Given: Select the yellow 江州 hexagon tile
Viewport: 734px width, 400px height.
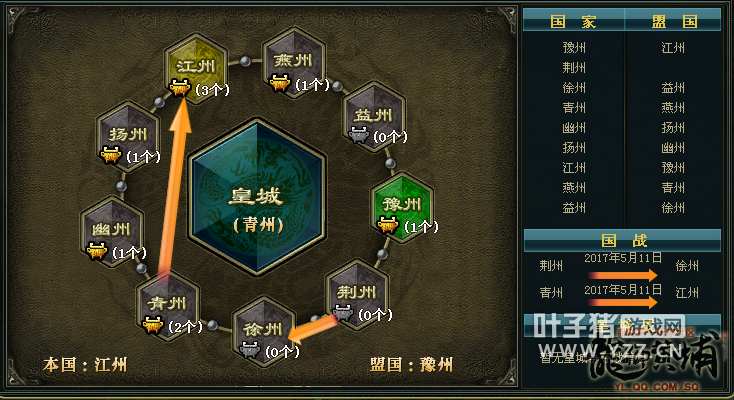Looking at the screenshot, I should click(x=196, y=68).
